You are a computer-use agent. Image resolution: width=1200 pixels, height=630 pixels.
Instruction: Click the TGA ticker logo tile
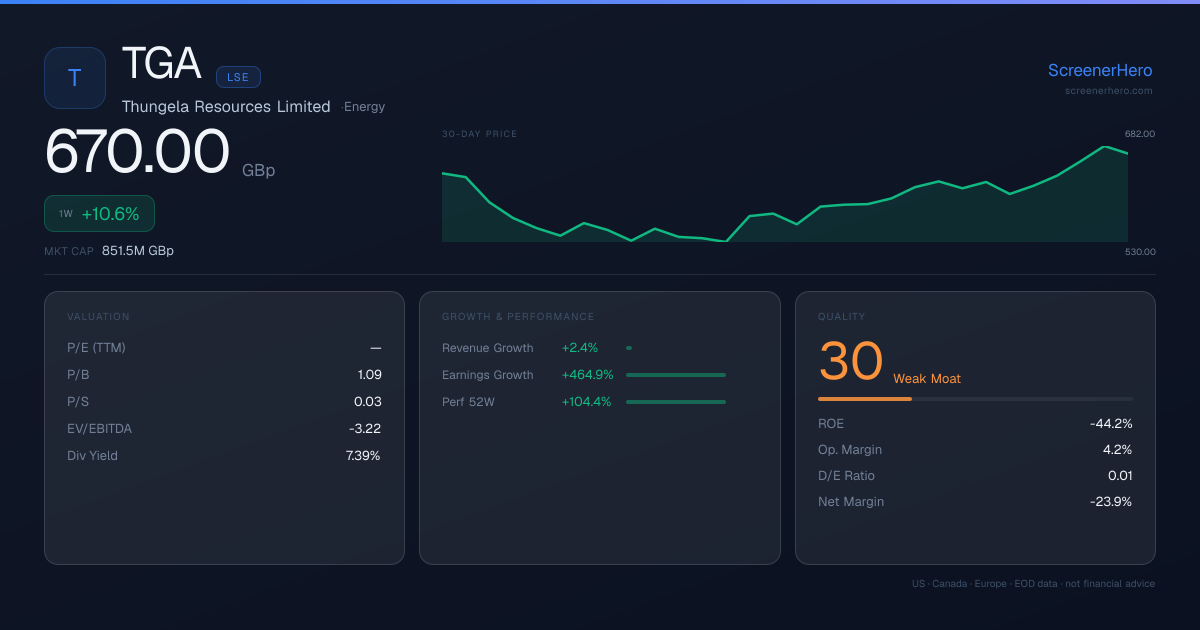75,78
